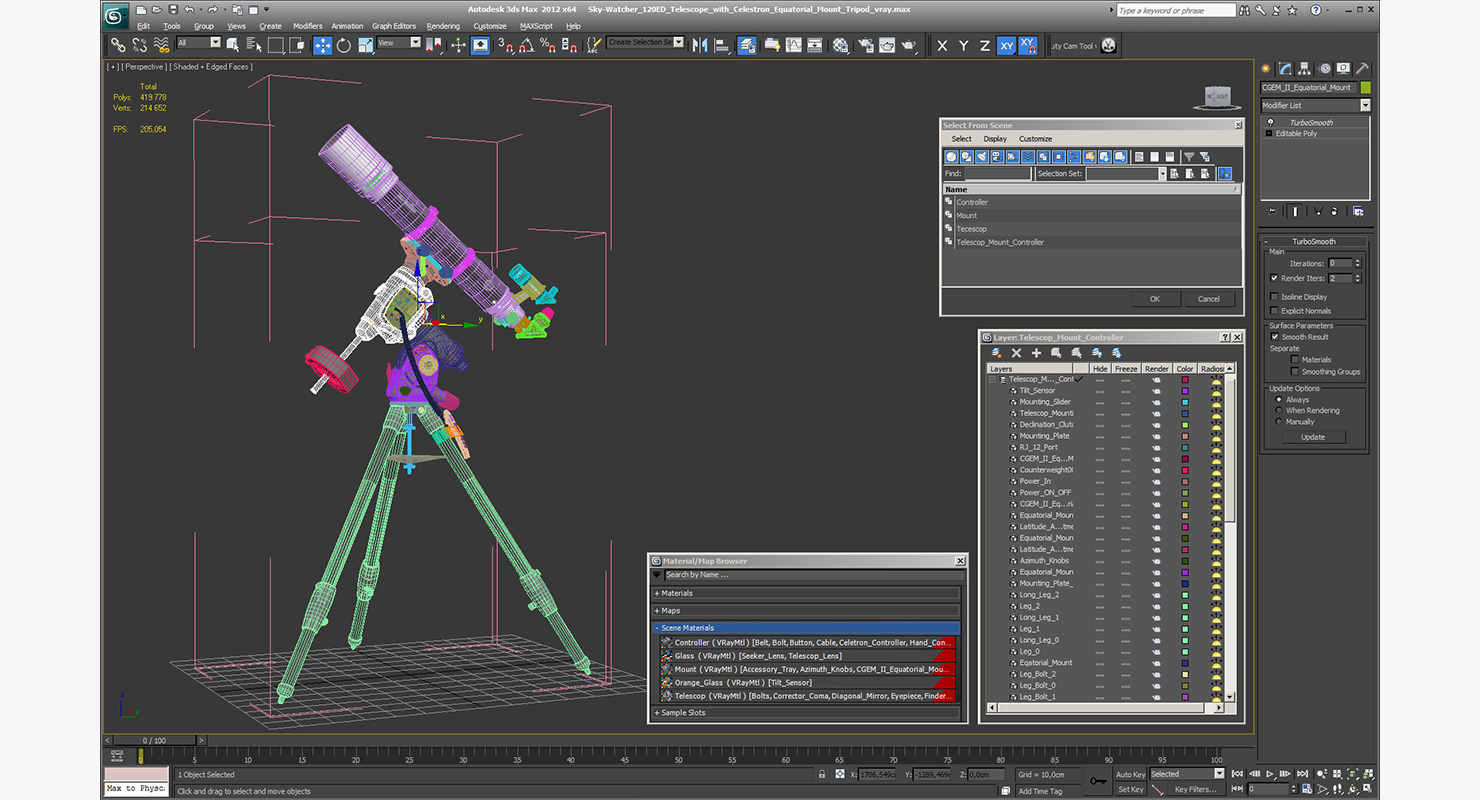
Task: Click Display Geometry filter in Select From Scene
Action: [951, 157]
